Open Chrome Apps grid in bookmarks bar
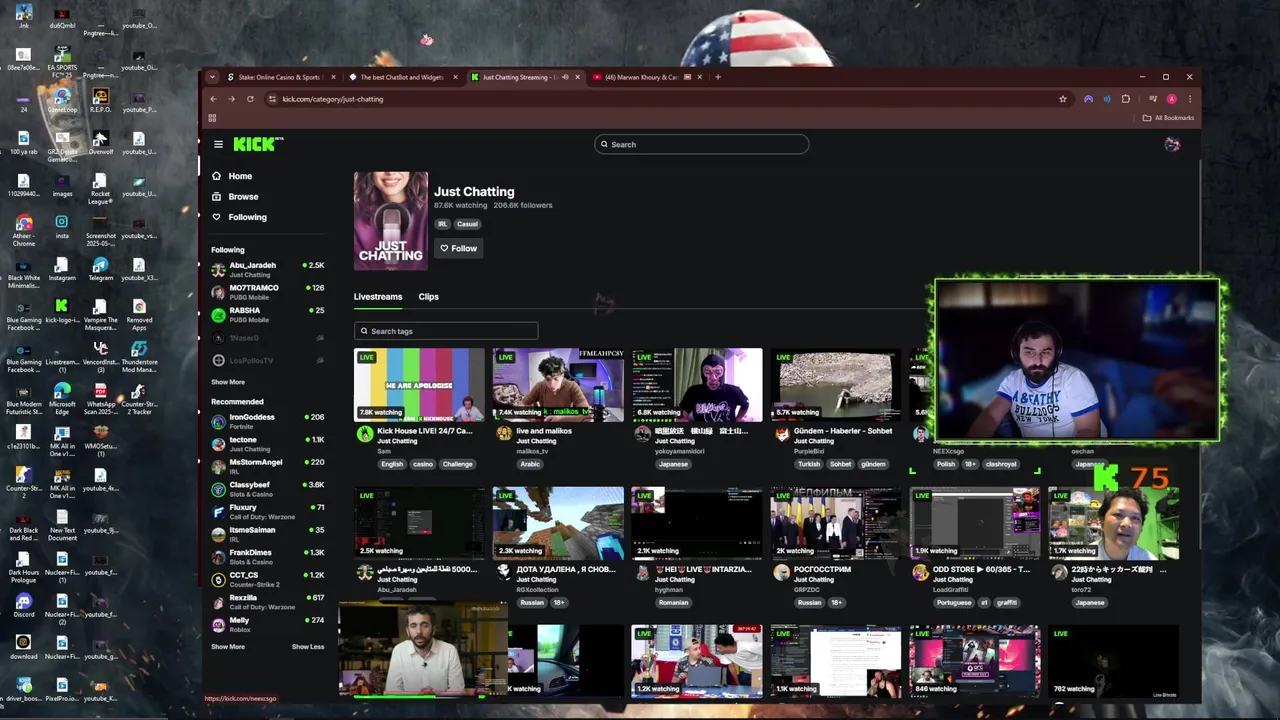This screenshot has width=1280, height=720. tap(212, 118)
